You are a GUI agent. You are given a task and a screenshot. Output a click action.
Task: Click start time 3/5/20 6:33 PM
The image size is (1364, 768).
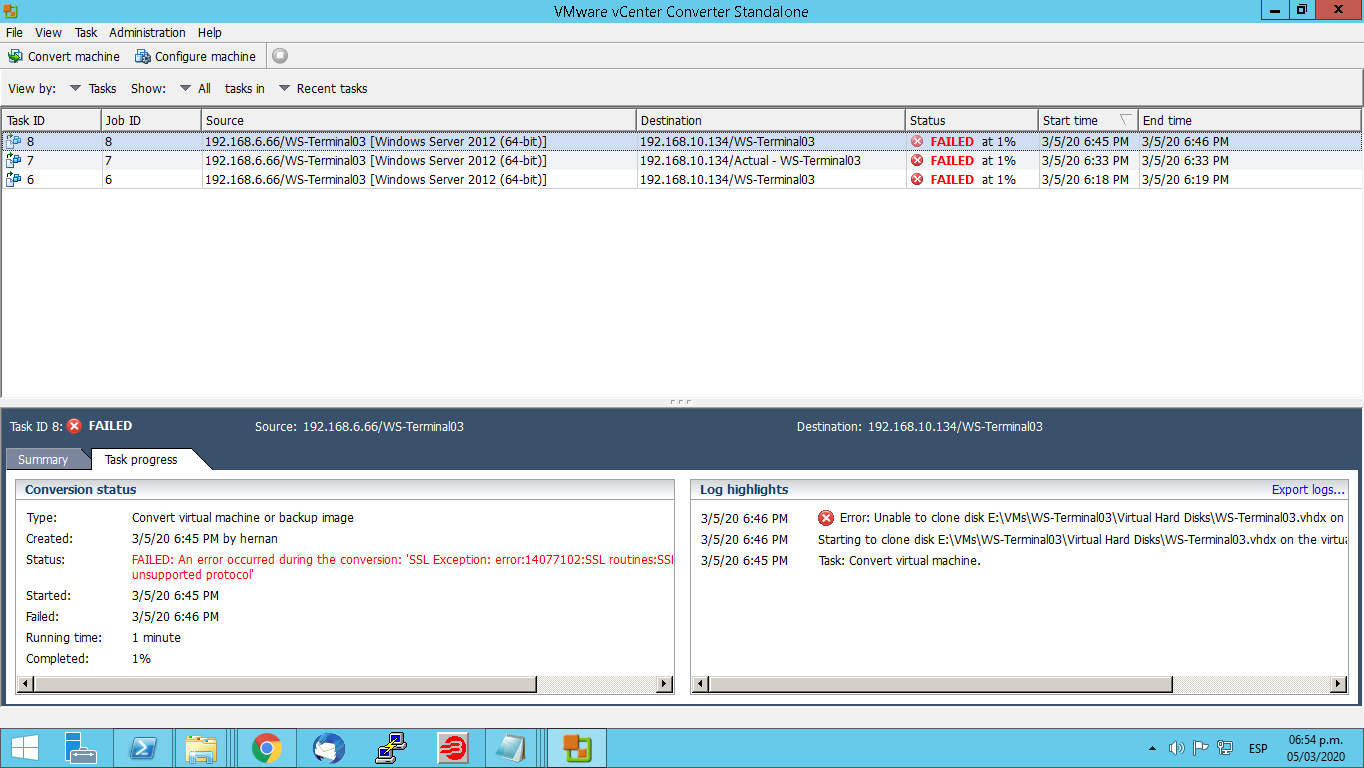(1085, 160)
